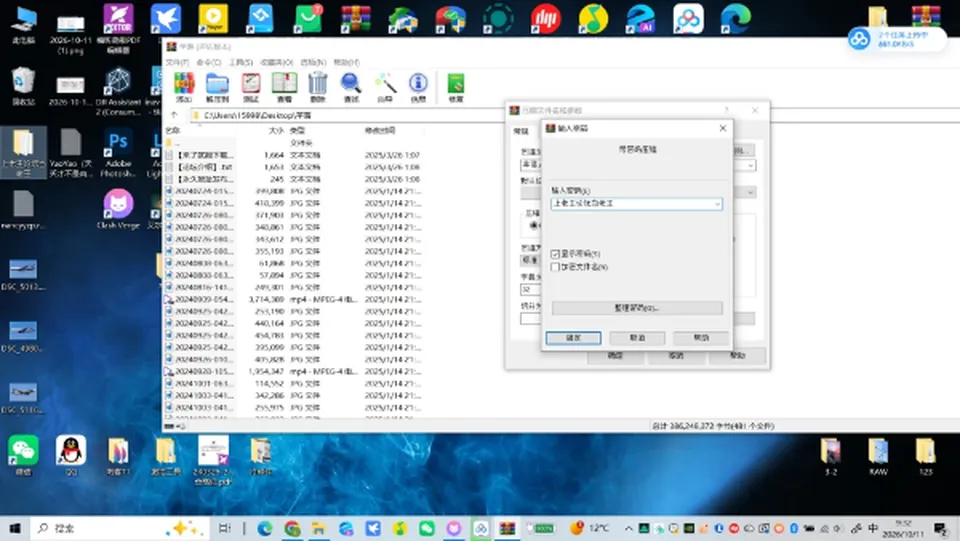This screenshot has width=960, height=541.
Task: Select the QQ penguin desktop icon
Action: click(71, 455)
